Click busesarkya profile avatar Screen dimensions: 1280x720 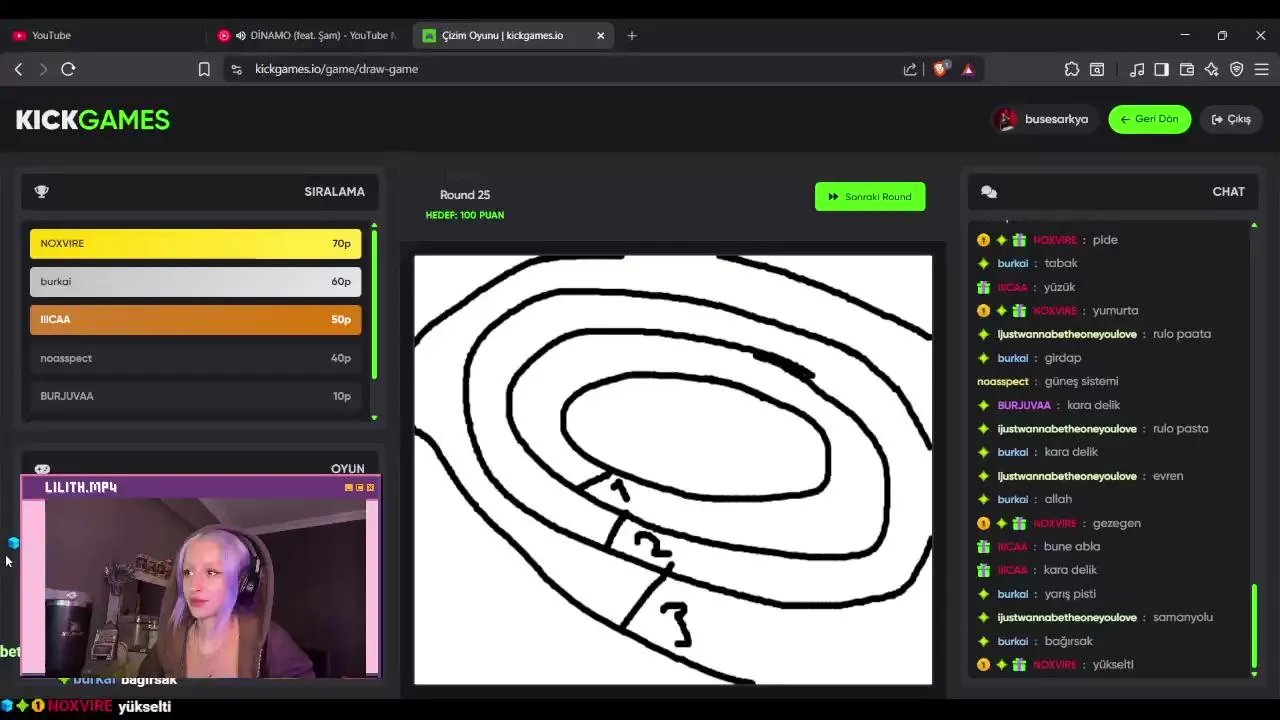(1006, 119)
